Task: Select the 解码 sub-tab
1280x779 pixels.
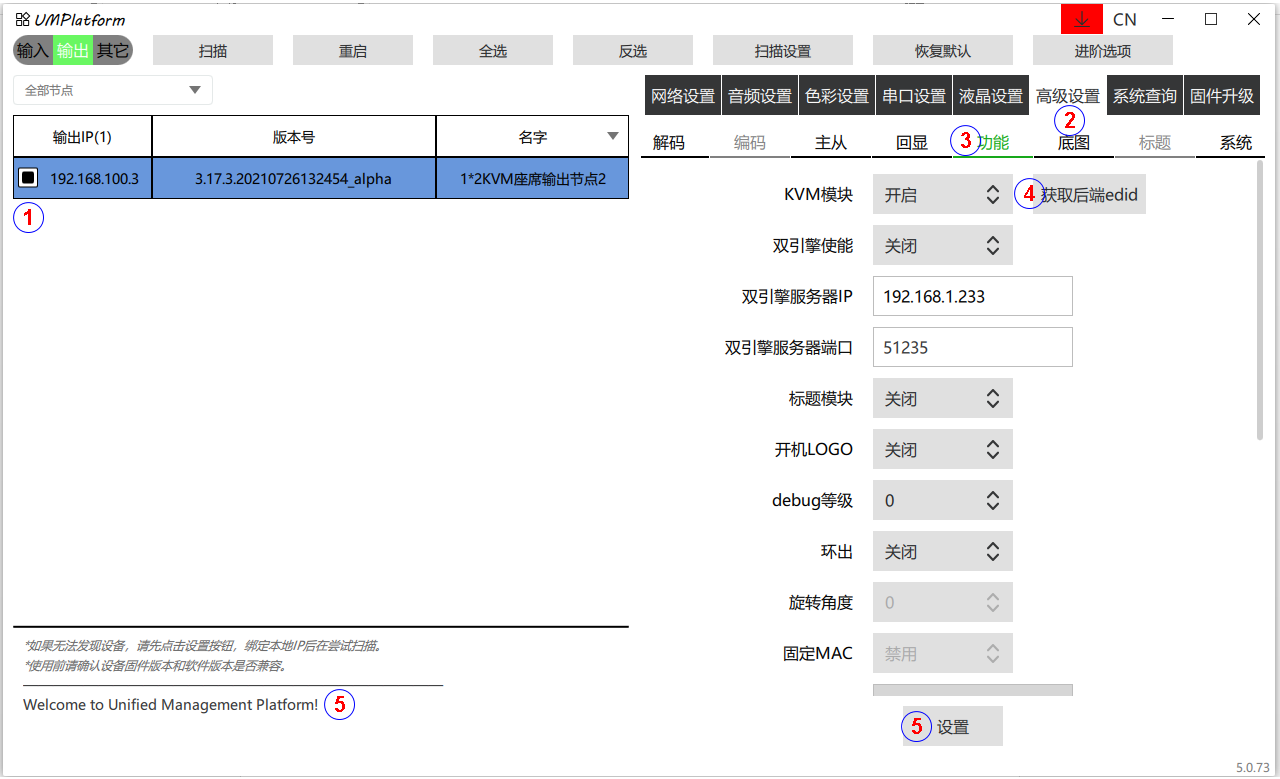Action: (669, 143)
